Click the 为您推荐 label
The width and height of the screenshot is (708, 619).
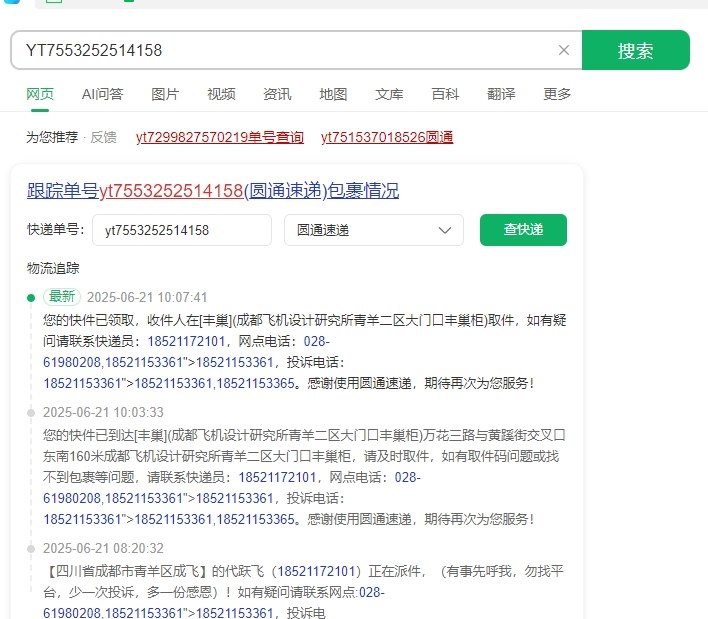[52, 137]
